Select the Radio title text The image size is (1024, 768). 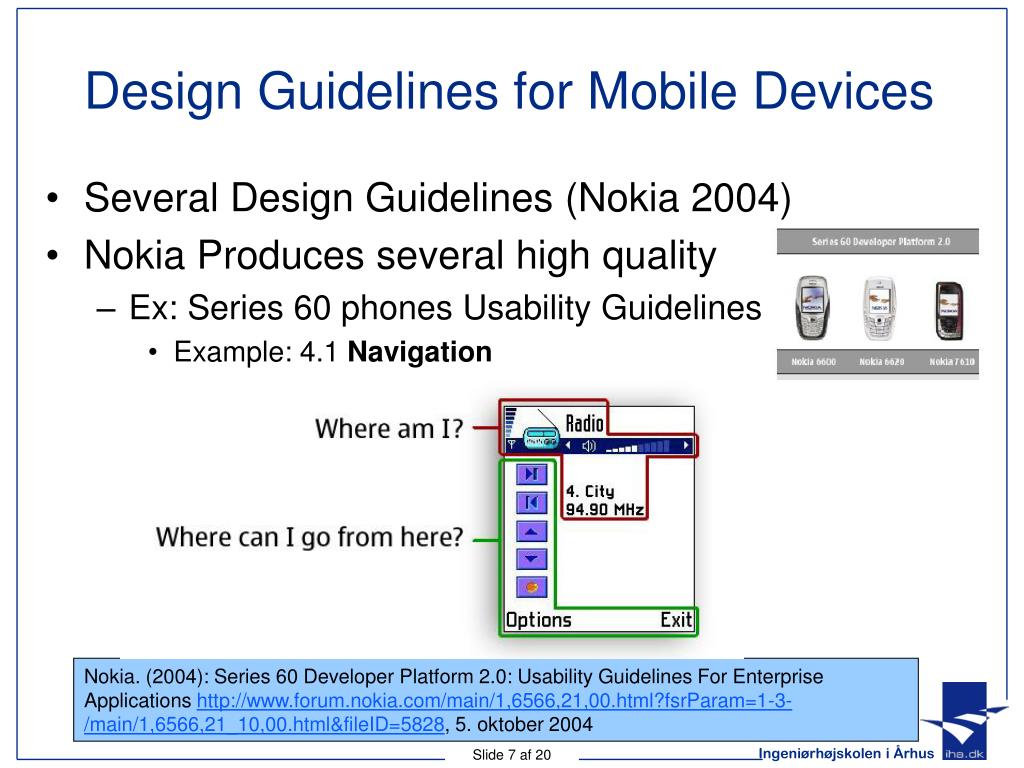pos(584,424)
